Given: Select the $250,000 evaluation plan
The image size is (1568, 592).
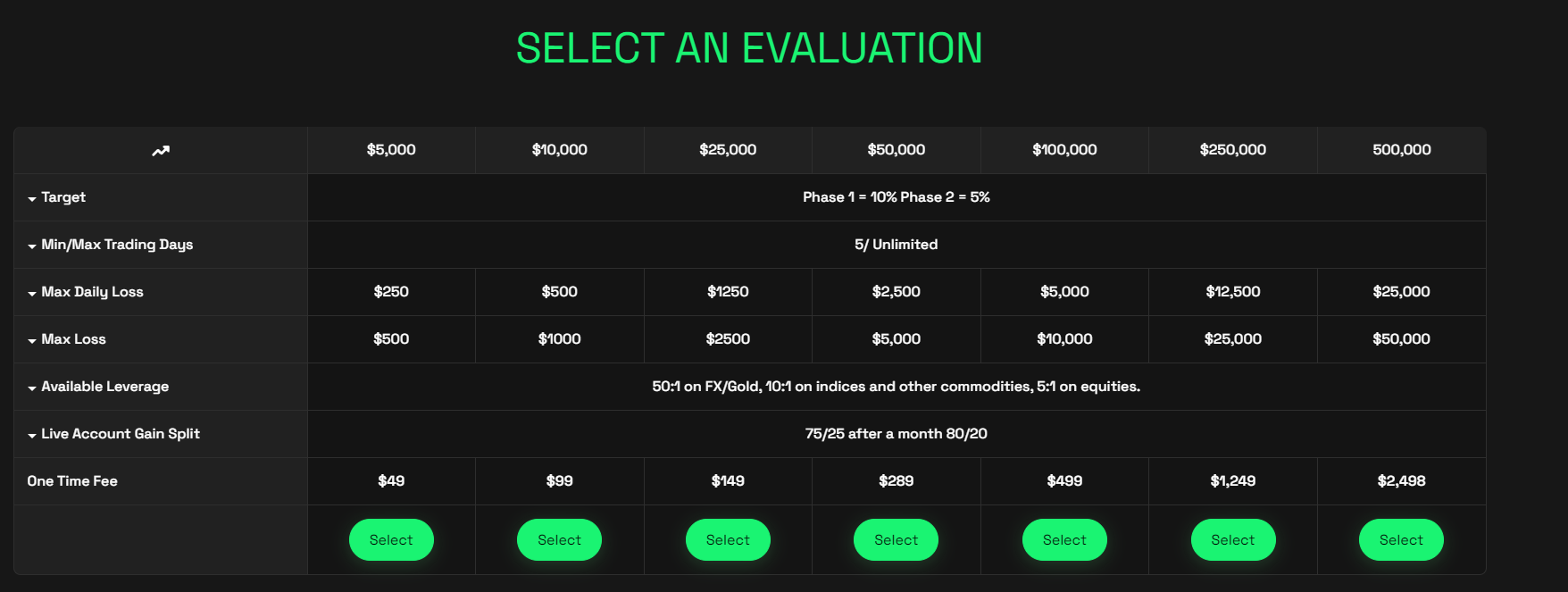Looking at the screenshot, I should point(1233,540).
